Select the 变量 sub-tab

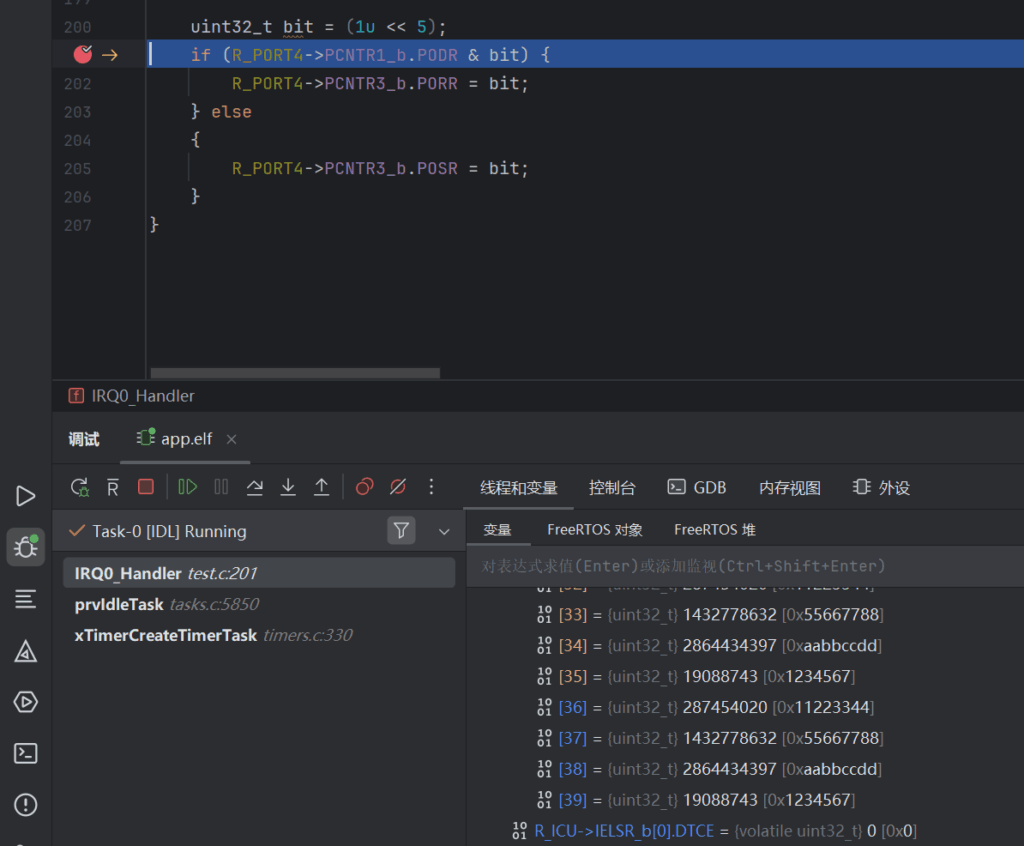point(498,530)
